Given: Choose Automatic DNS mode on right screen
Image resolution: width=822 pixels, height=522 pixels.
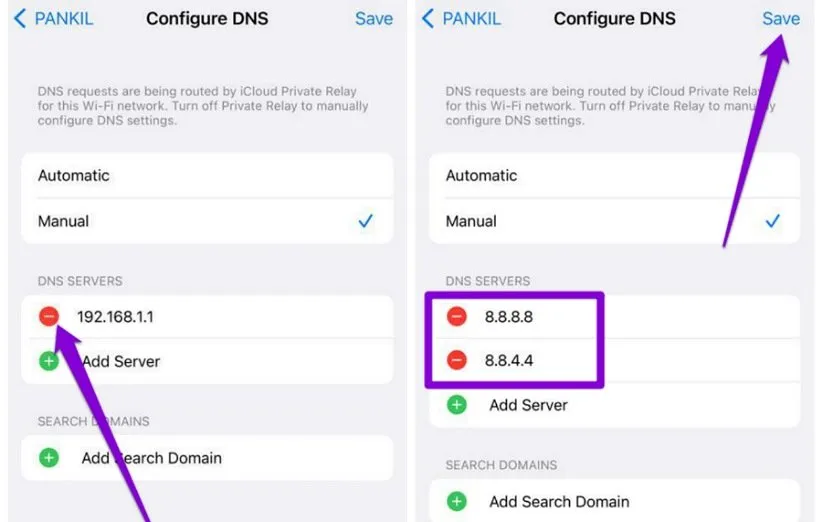Looking at the screenshot, I should click(481, 175).
